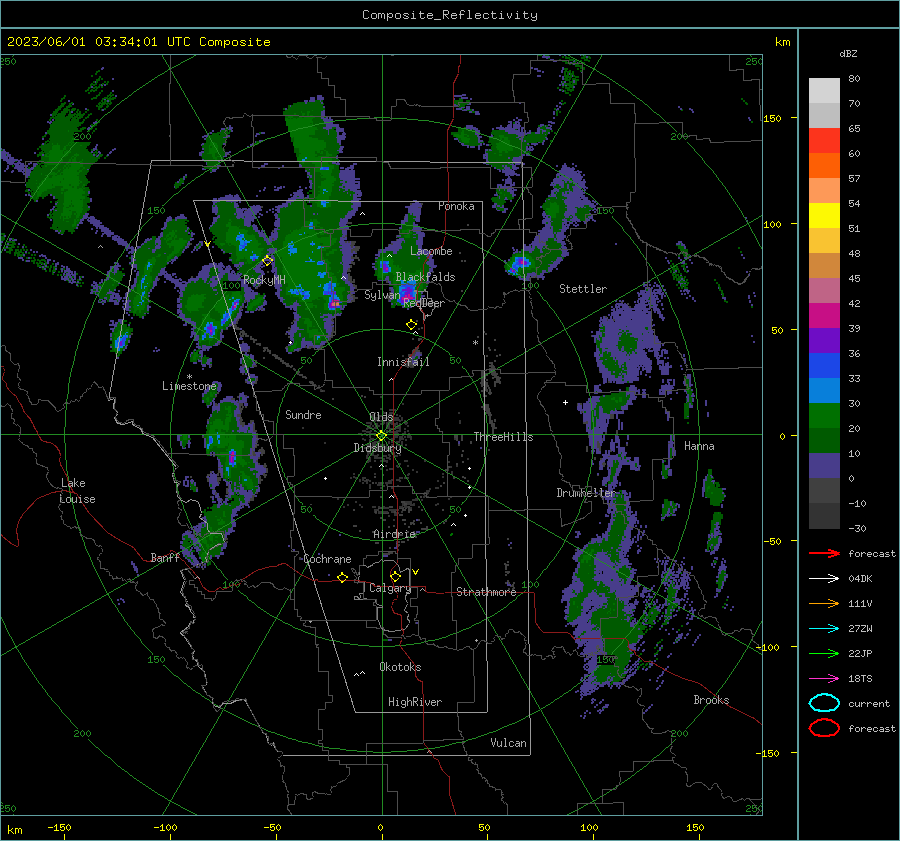Click the yellow diamond marker at Olds
This screenshot has width=900, height=841.
(x=381, y=436)
